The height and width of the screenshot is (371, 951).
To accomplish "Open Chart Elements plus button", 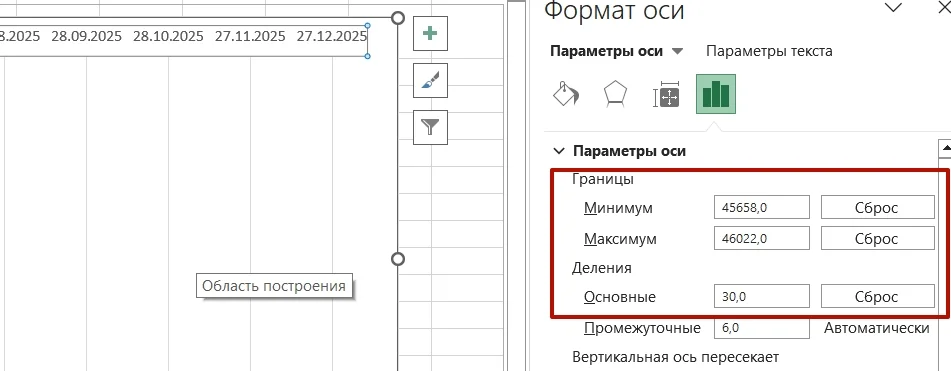I will click(x=430, y=33).
